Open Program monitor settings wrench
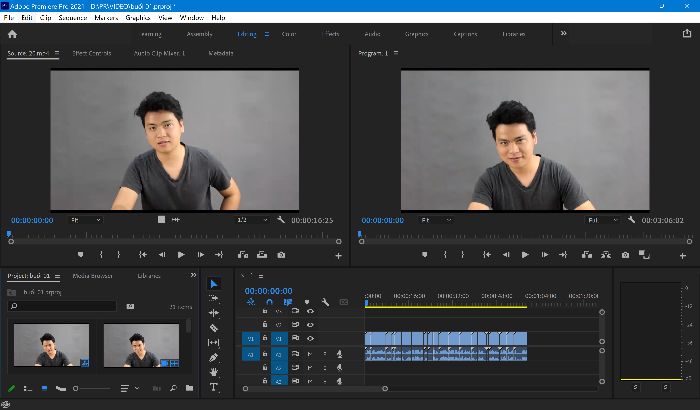This screenshot has width=700, height=410. click(x=631, y=220)
